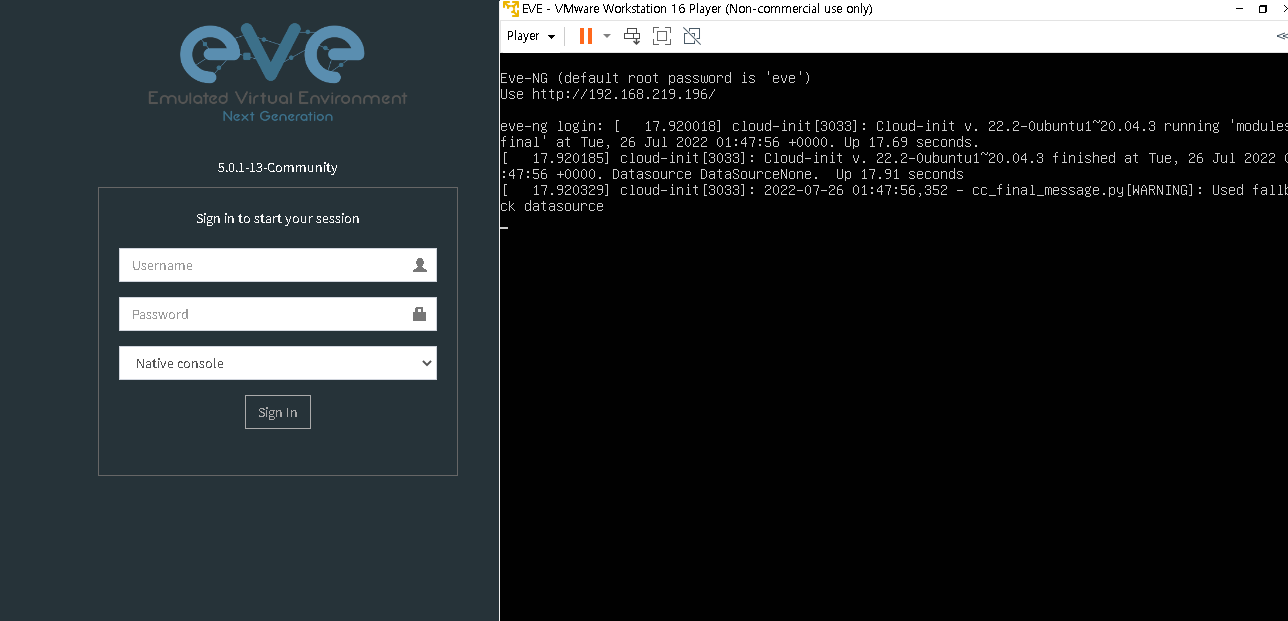Image resolution: width=1288 pixels, height=621 pixels.
Task: Pause the virtual machine with the orange pause icon
Action: [586, 36]
